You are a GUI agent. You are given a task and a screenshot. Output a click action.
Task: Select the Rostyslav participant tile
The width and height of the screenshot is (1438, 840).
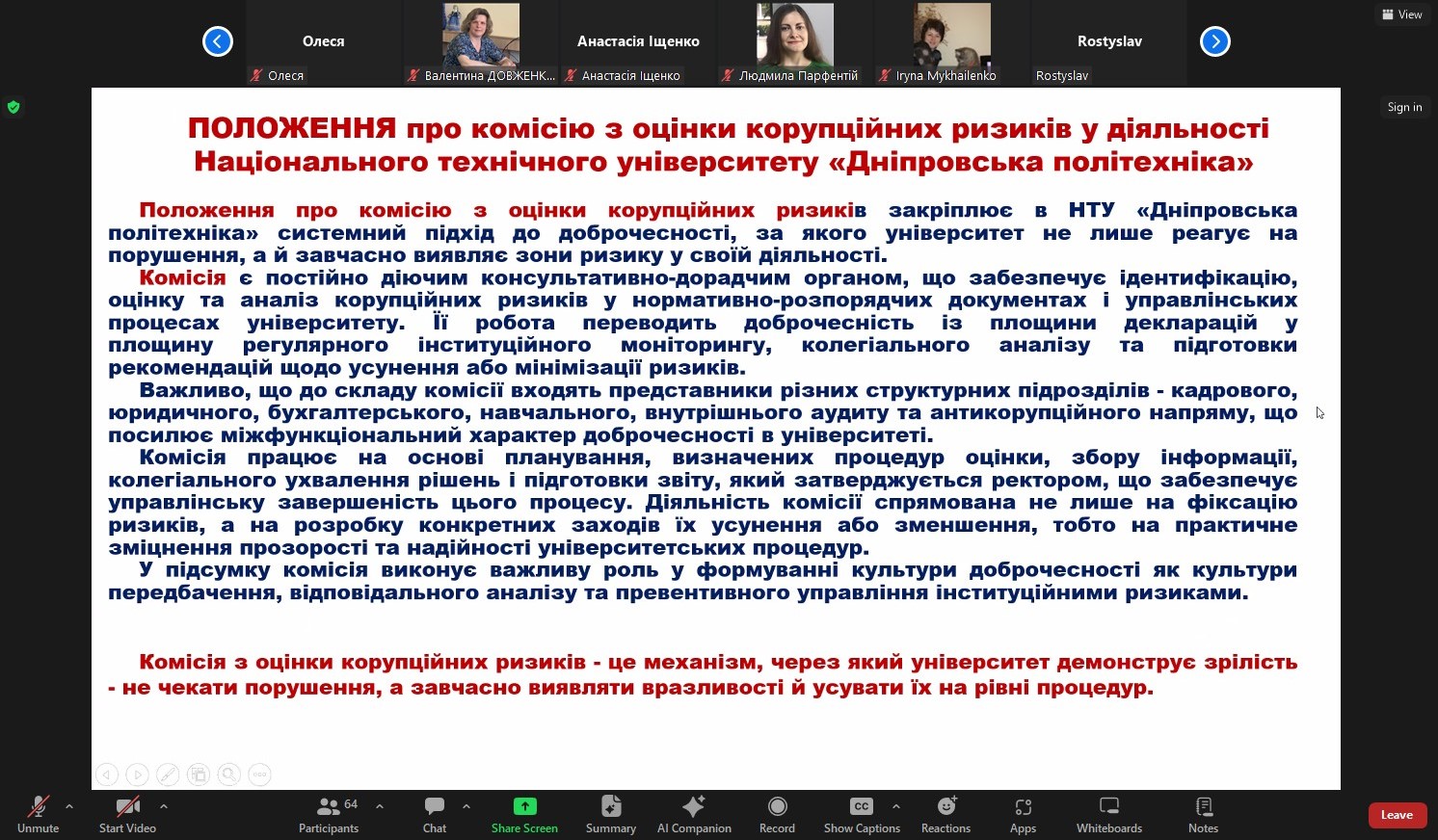[1109, 42]
